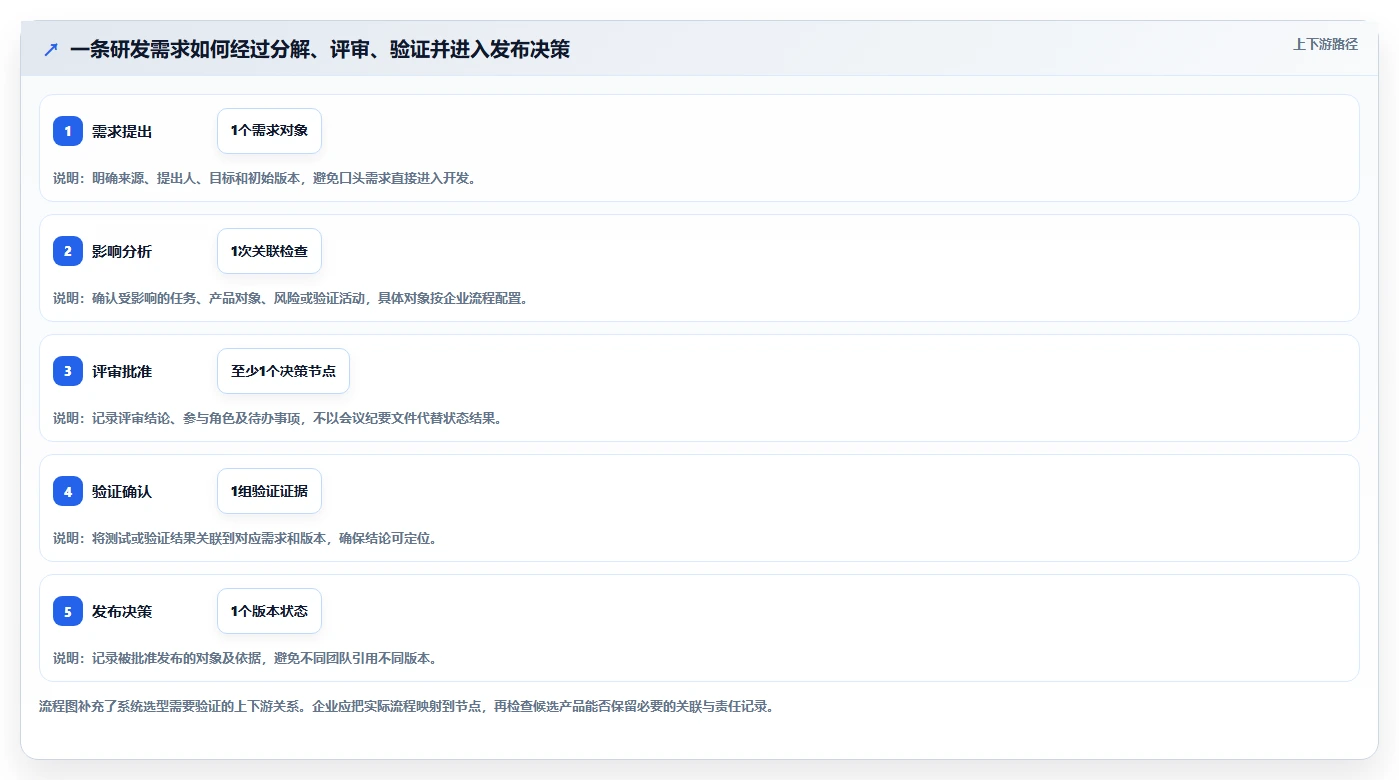Click the 需求提出 step title

122,131
